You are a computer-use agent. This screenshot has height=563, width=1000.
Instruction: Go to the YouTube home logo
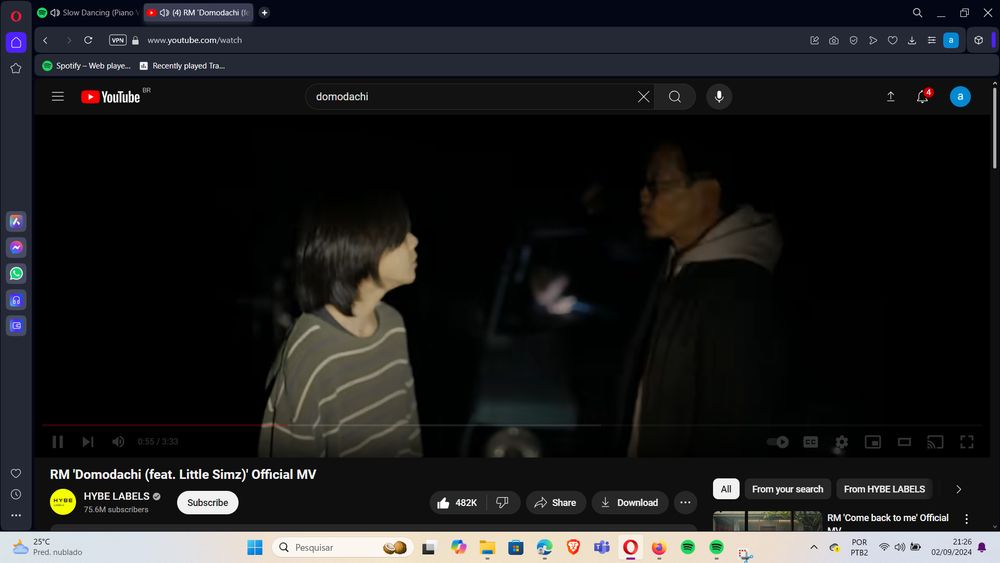110,97
